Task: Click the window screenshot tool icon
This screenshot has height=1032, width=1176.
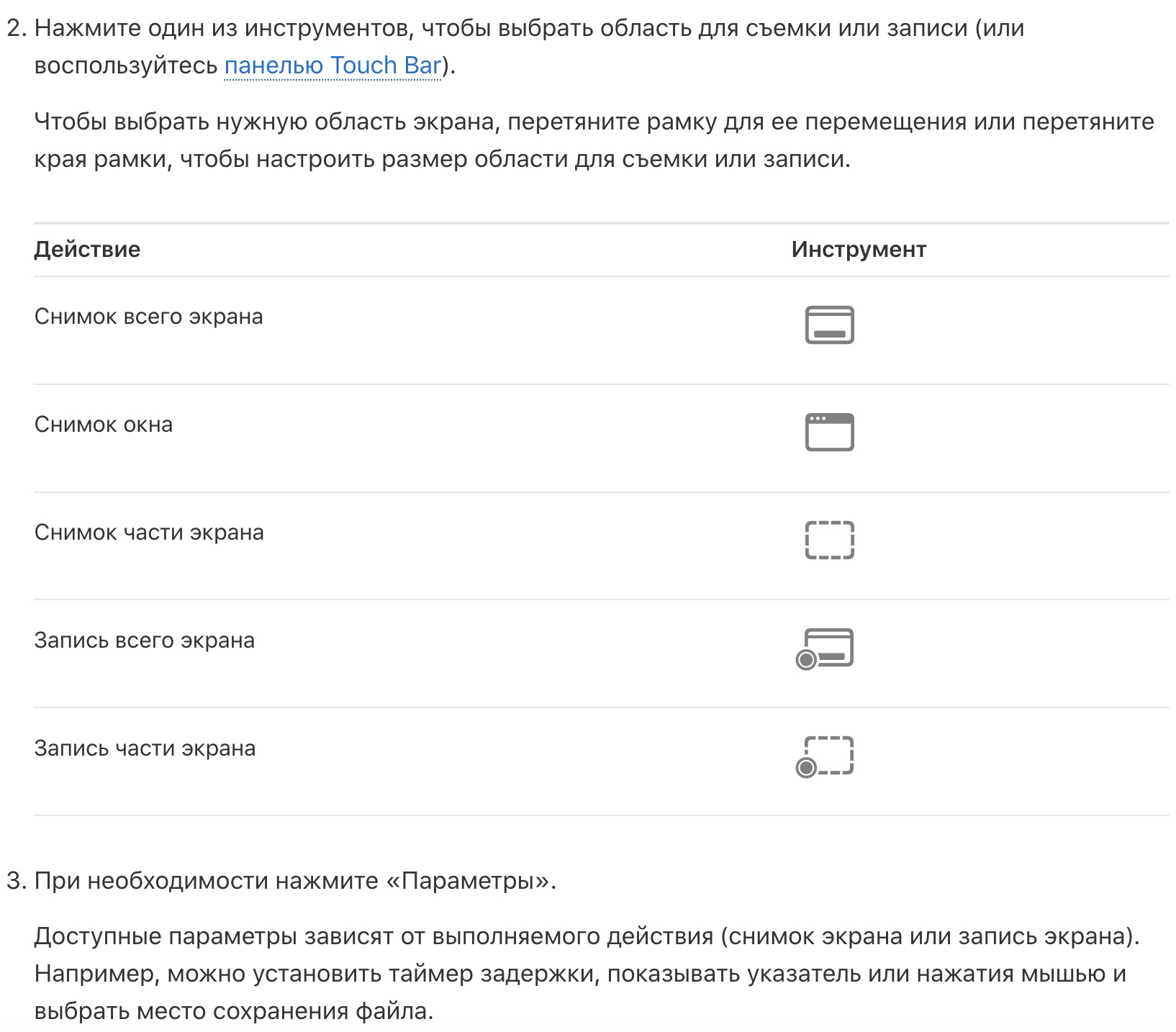Action: pos(829,432)
